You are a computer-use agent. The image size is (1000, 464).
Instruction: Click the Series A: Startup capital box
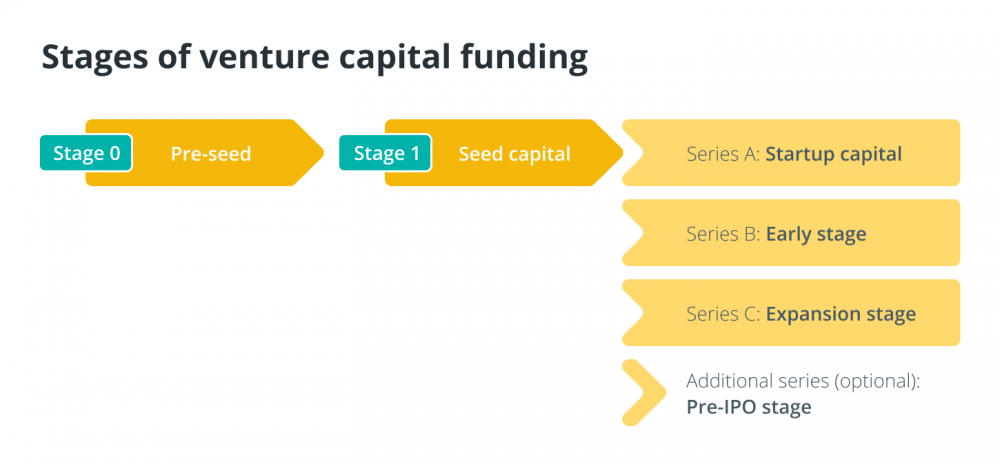[x=791, y=153]
